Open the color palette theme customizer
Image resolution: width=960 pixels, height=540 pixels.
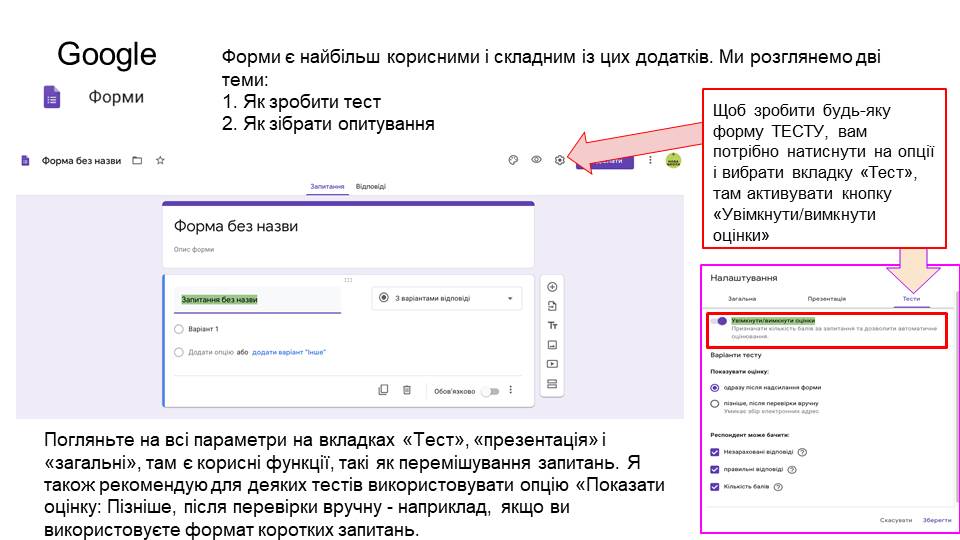(512, 160)
